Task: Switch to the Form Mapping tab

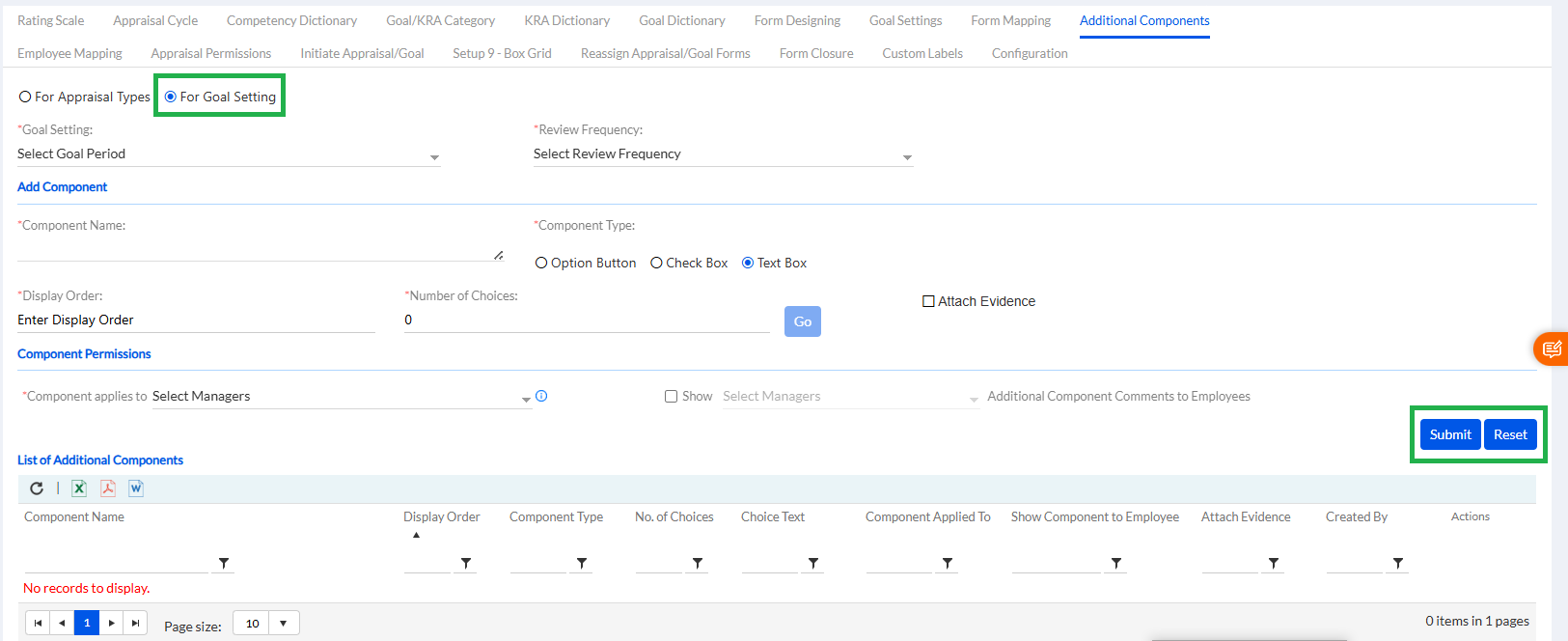Action: [x=1010, y=20]
